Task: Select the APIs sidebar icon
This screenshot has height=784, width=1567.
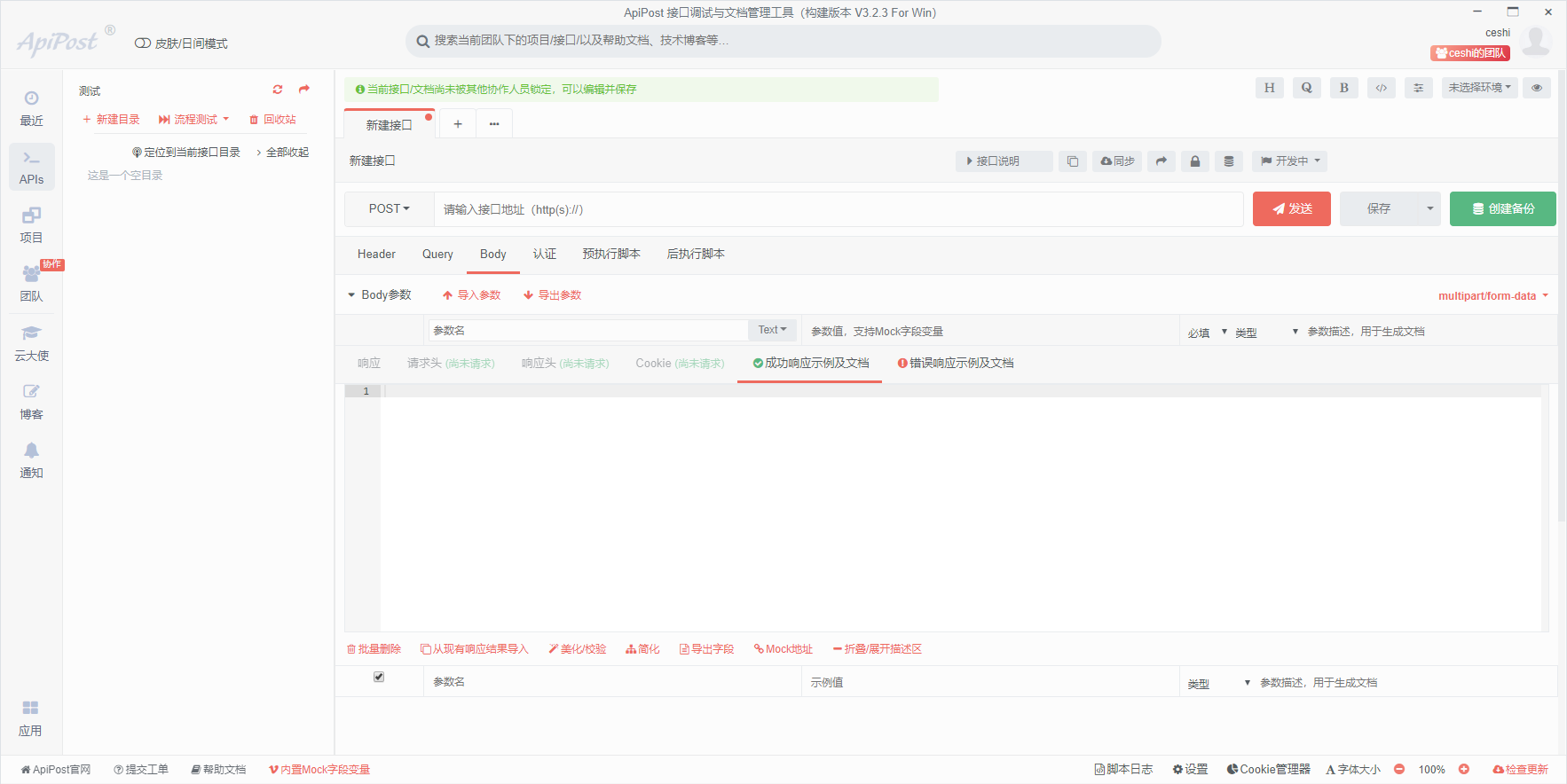Action: click(31, 167)
